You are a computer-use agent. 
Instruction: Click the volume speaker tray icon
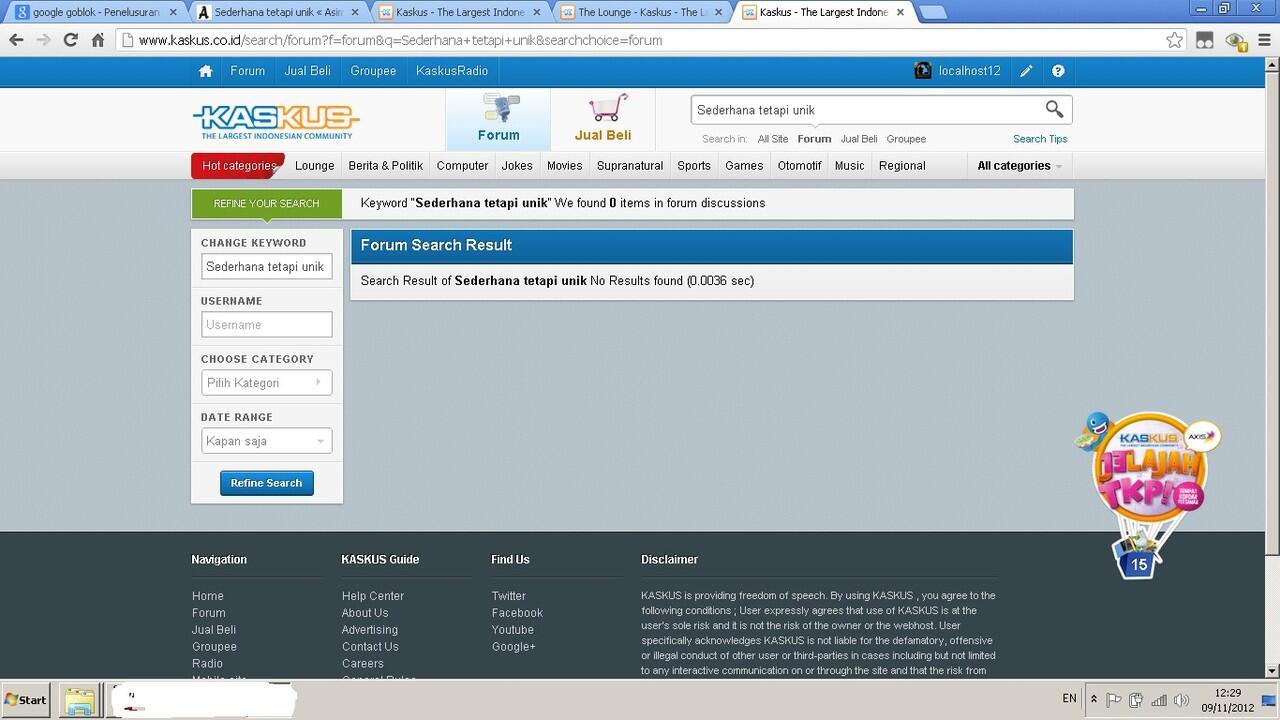pyautogui.click(x=1181, y=700)
